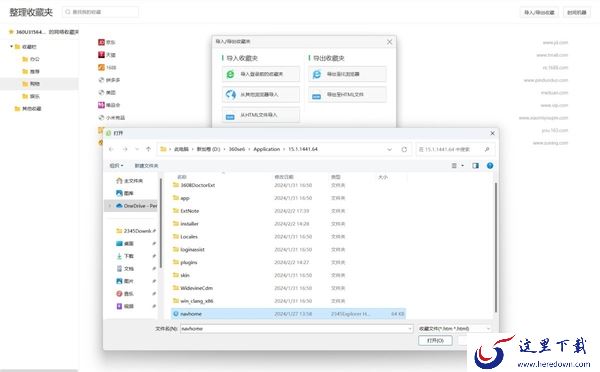600x372 pixels.
Task: Click the magnifier icon in the dialog search box
Action: click(487, 149)
